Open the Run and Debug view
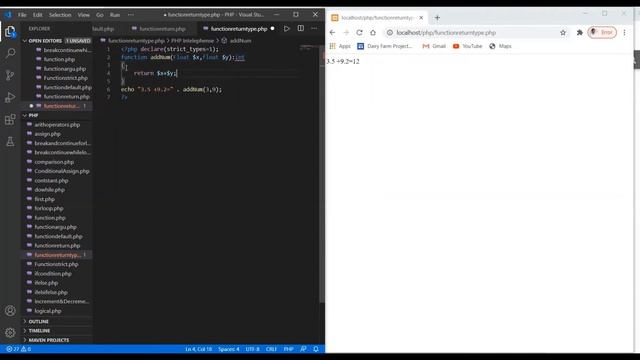 coord(10,97)
